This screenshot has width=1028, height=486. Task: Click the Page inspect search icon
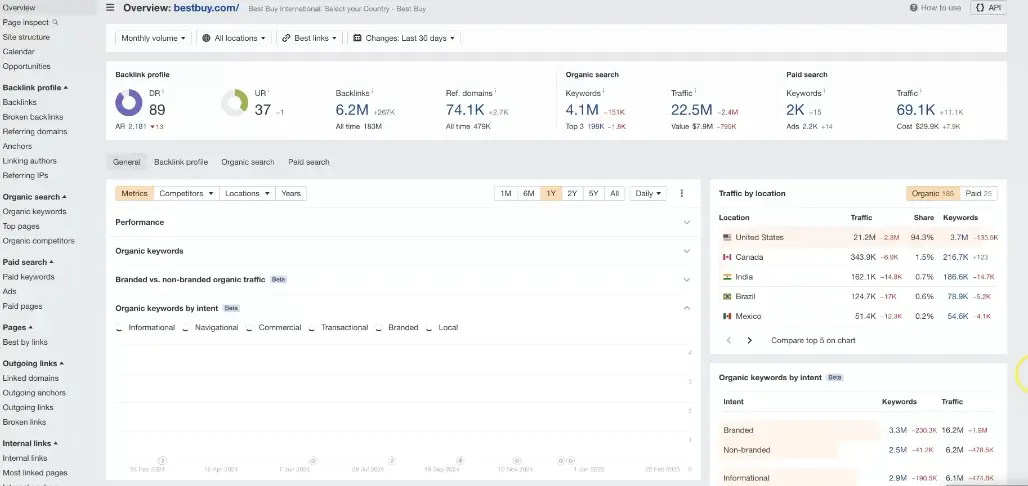coord(55,22)
